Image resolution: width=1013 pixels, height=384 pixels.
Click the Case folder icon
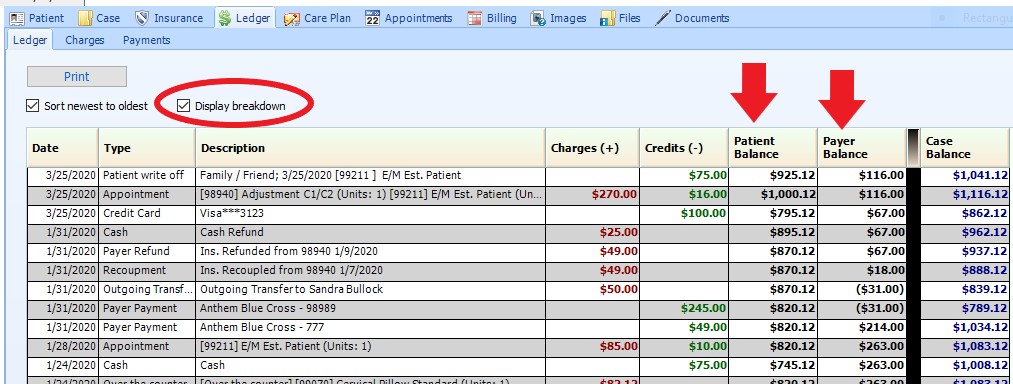(x=85, y=18)
